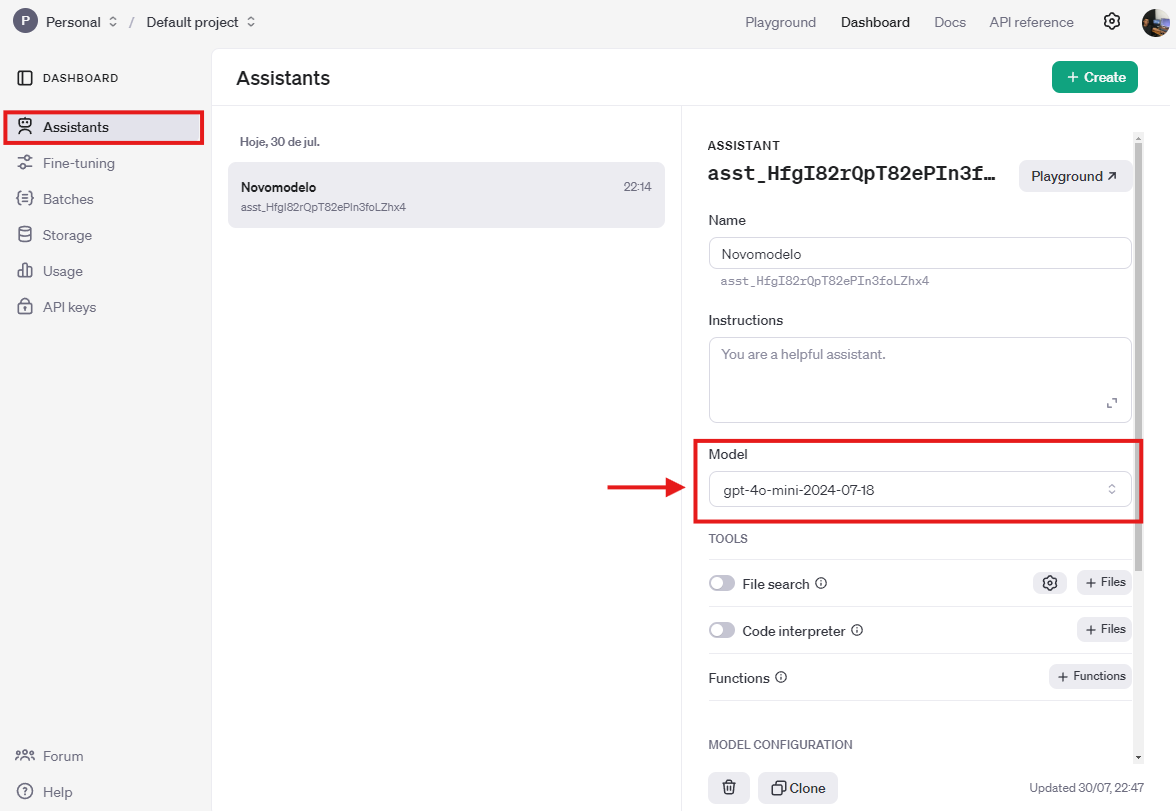The image size is (1176, 811).
Task: Collapse sidebar via Dashboard panel icon
Action: [25, 78]
